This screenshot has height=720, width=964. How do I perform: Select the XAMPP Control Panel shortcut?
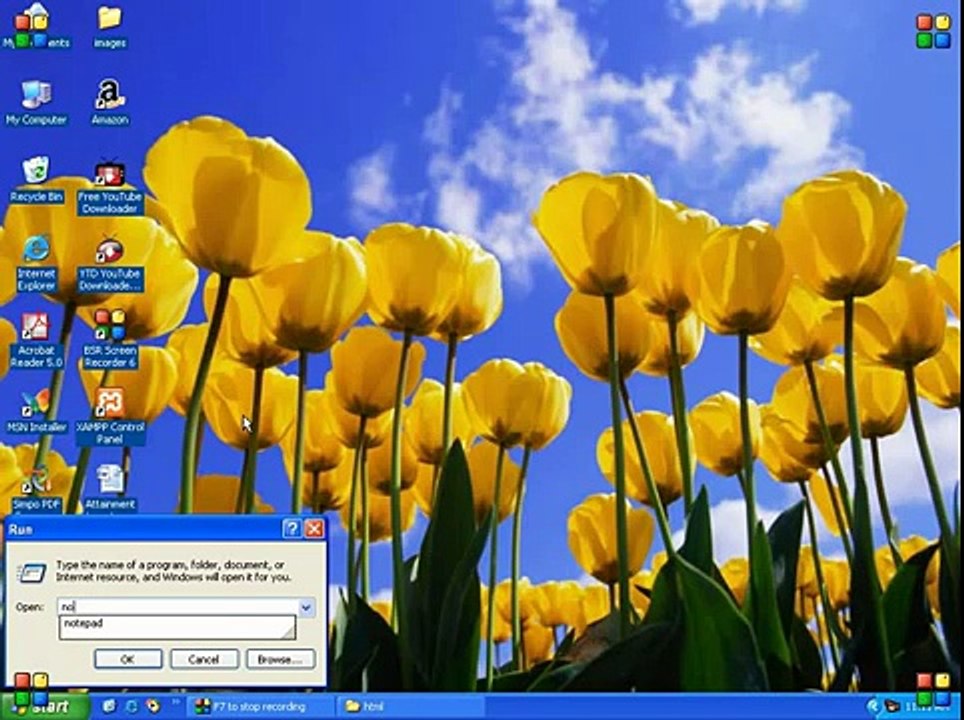coord(110,417)
